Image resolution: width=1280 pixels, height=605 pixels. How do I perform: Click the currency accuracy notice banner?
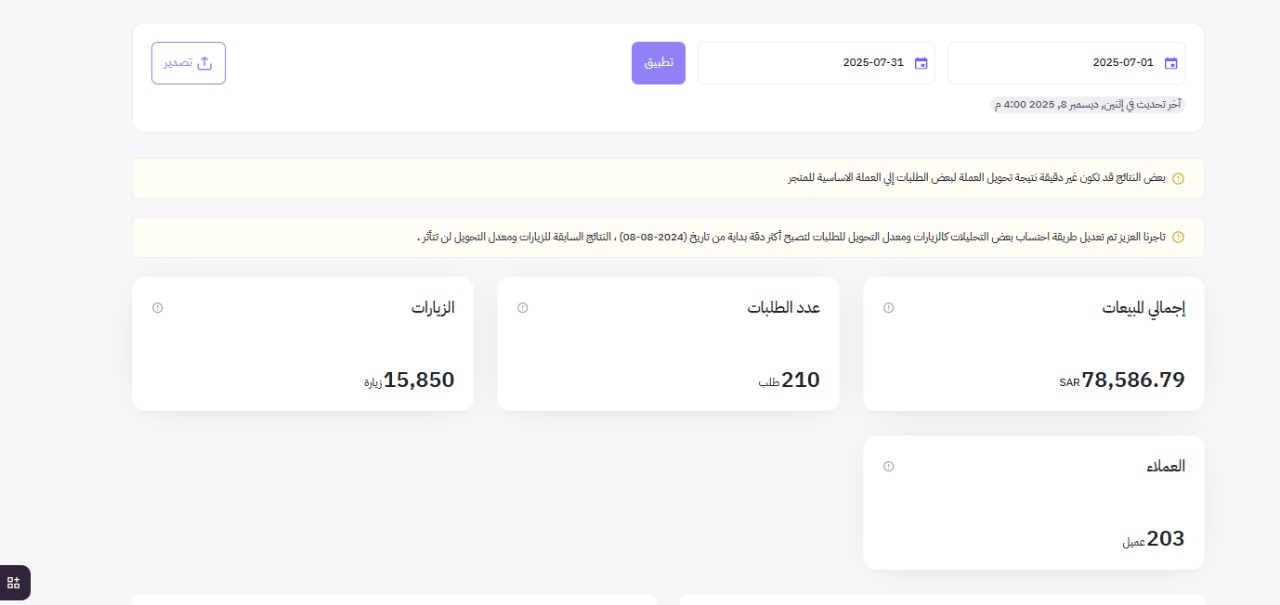click(x=668, y=178)
